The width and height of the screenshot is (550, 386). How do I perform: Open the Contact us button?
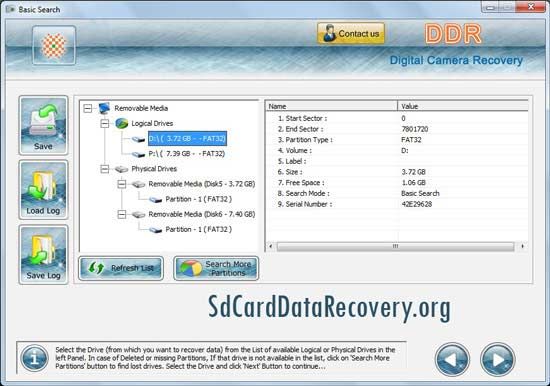351,34
